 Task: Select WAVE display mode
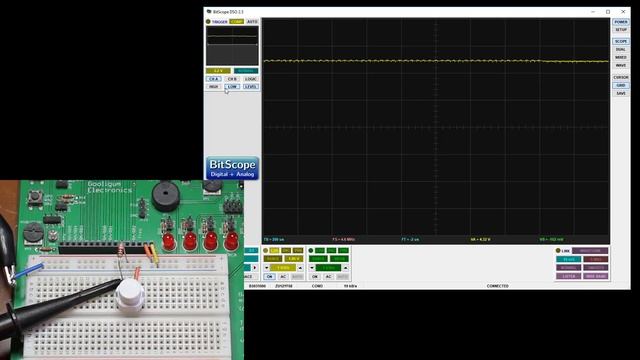pyautogui.click(x=621, y=65)
